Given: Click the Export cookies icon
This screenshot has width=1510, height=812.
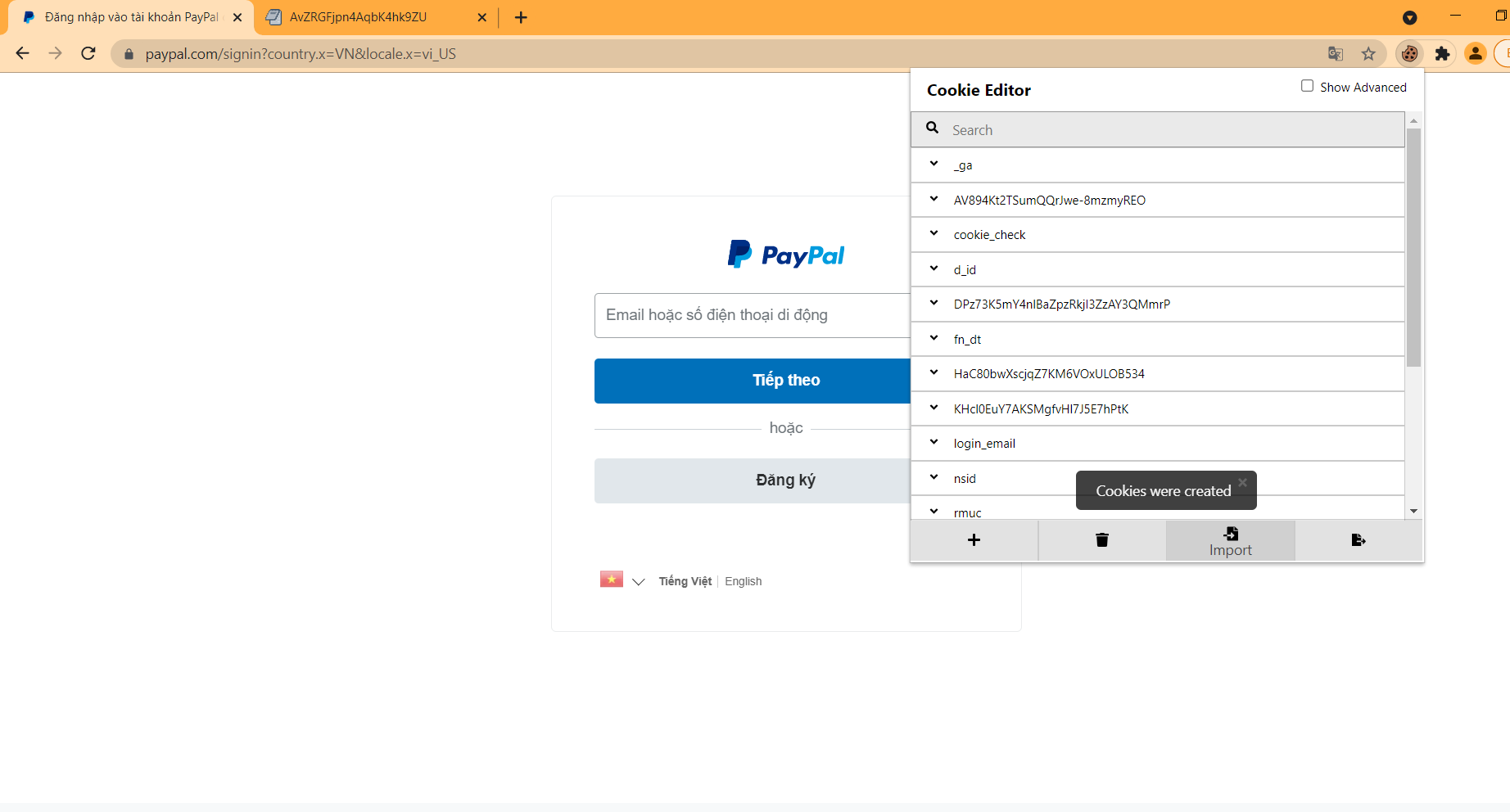Looking at the screenshot, I should 1359,540.
